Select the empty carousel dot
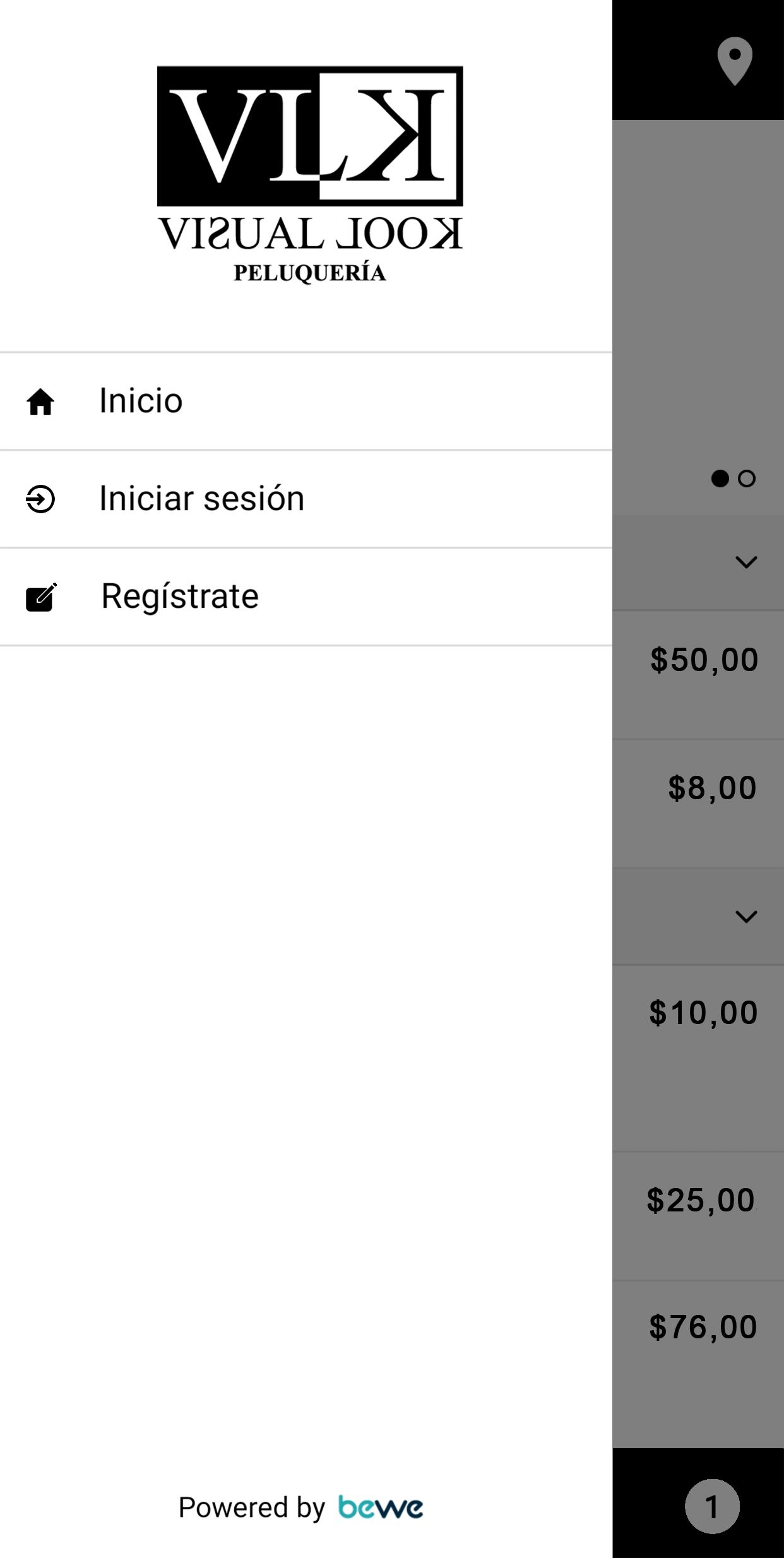 click(x=747, y=479)
